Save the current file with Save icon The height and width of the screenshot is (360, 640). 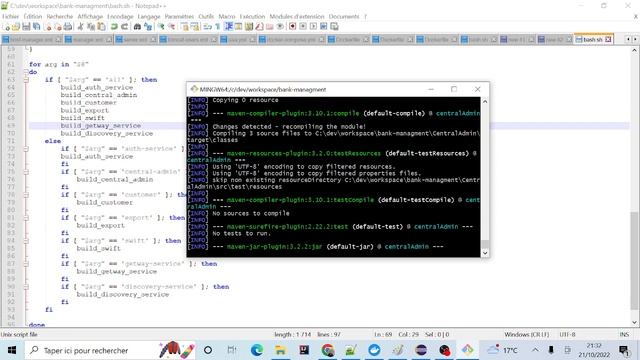click(26, 27)
